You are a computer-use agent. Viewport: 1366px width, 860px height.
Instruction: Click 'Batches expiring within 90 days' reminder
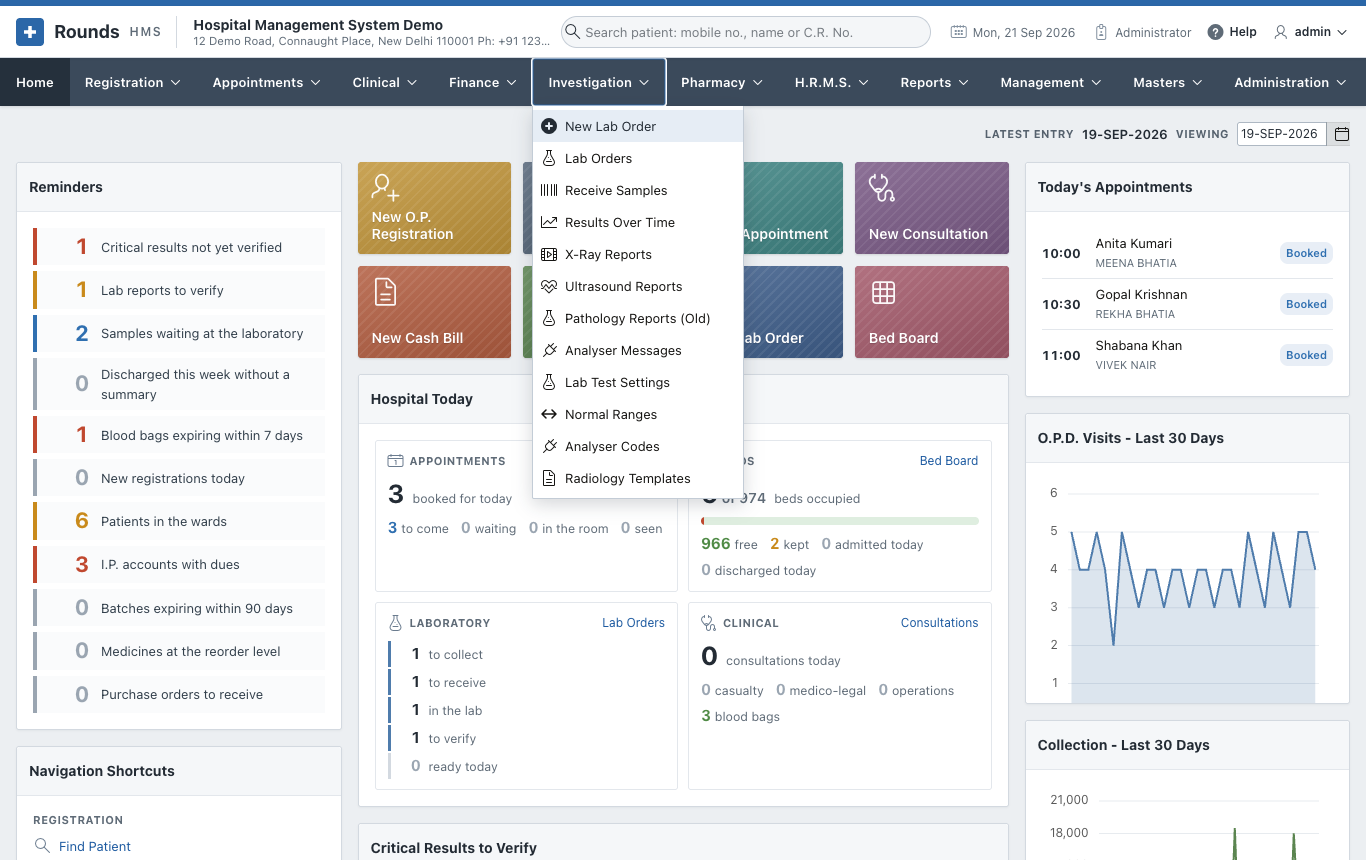(179, 608)
